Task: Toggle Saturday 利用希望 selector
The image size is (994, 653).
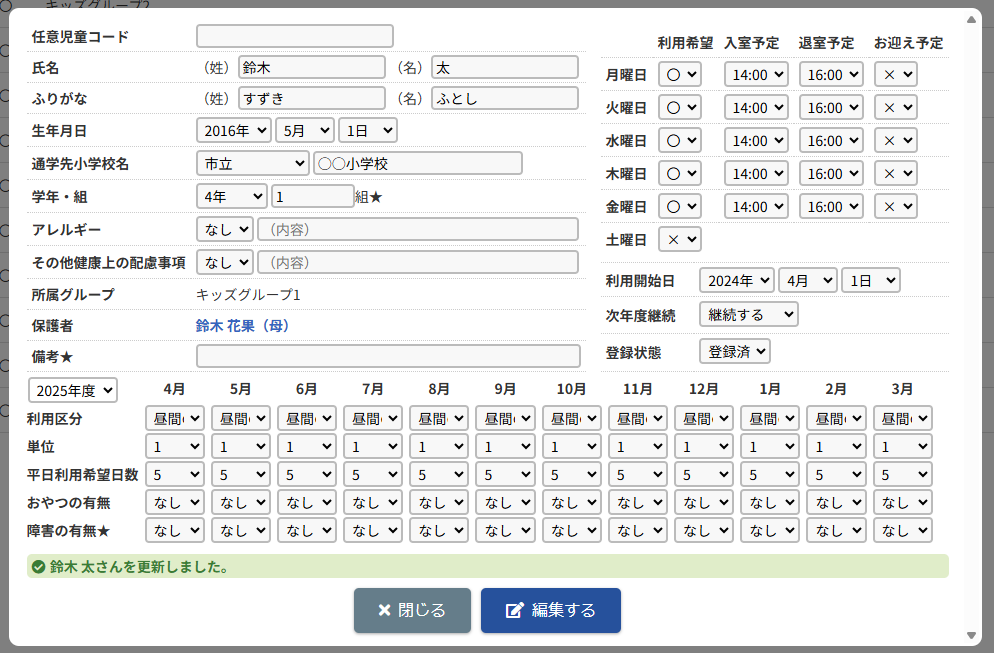Action: click(x=679, y=239)
